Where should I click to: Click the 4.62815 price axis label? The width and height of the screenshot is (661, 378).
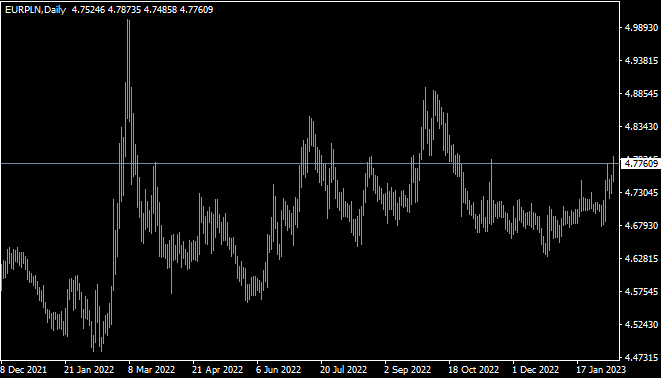coord(641,258)
